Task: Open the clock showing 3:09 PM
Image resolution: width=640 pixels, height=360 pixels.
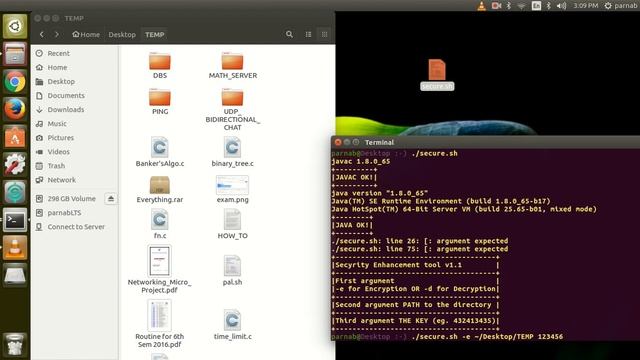Action: pyautogui.click(x=586, y=6)
